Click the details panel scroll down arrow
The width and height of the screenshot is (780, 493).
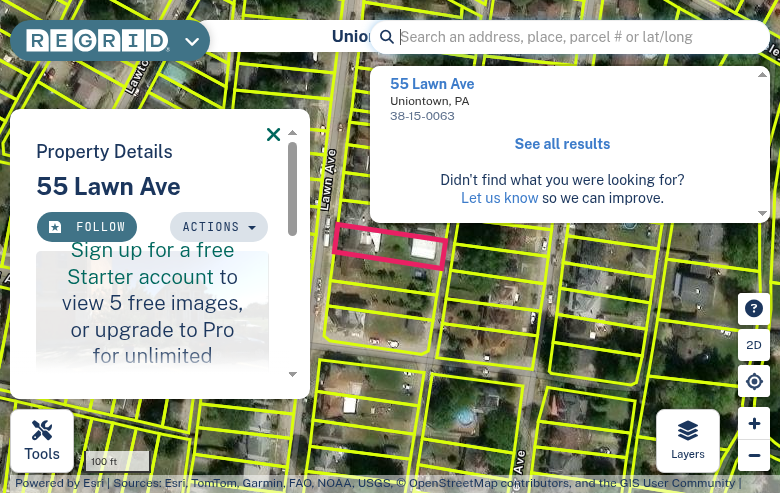click(x=292, y=374)
